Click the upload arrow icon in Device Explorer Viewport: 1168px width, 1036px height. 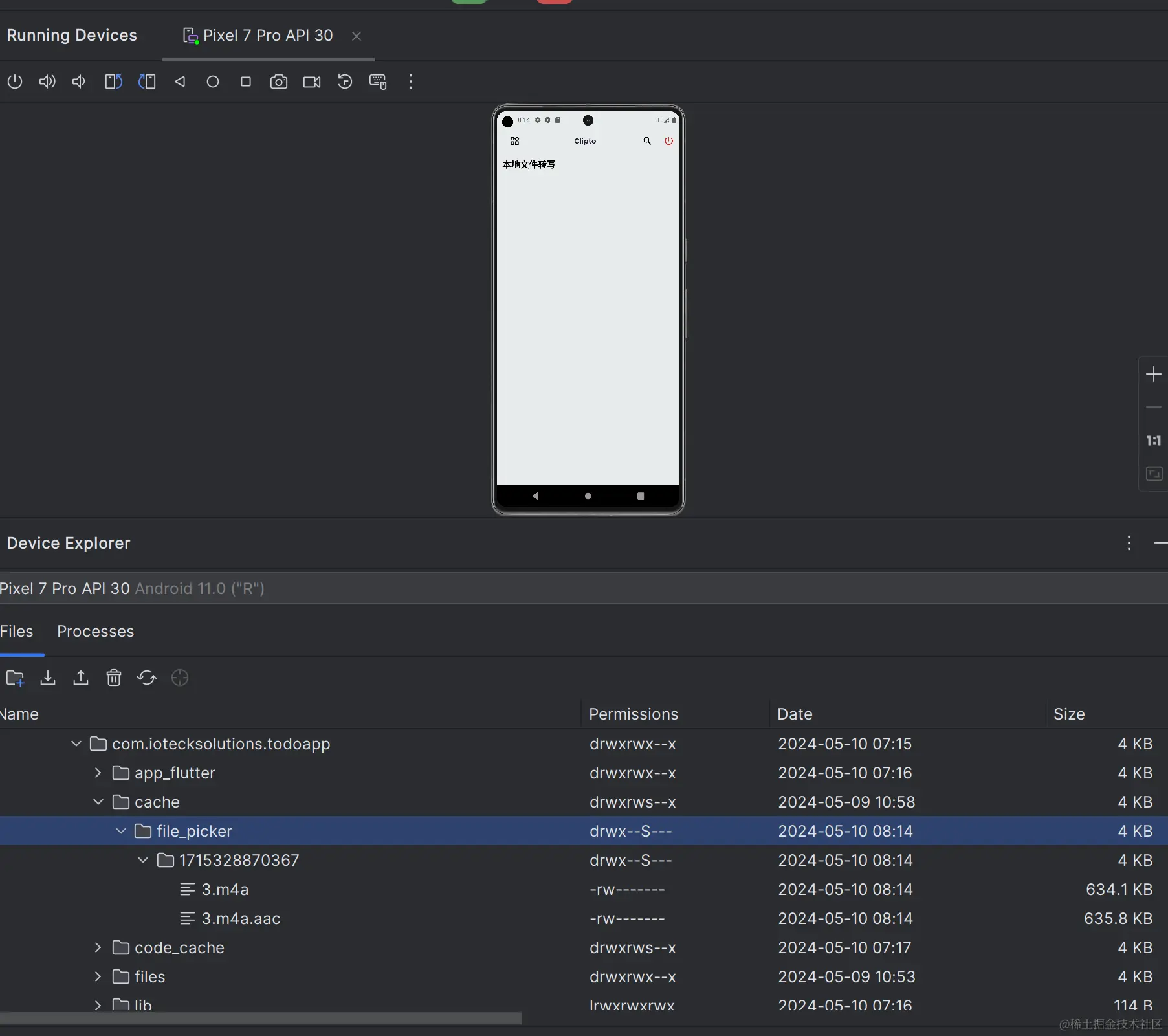click(x=81, y=678)
